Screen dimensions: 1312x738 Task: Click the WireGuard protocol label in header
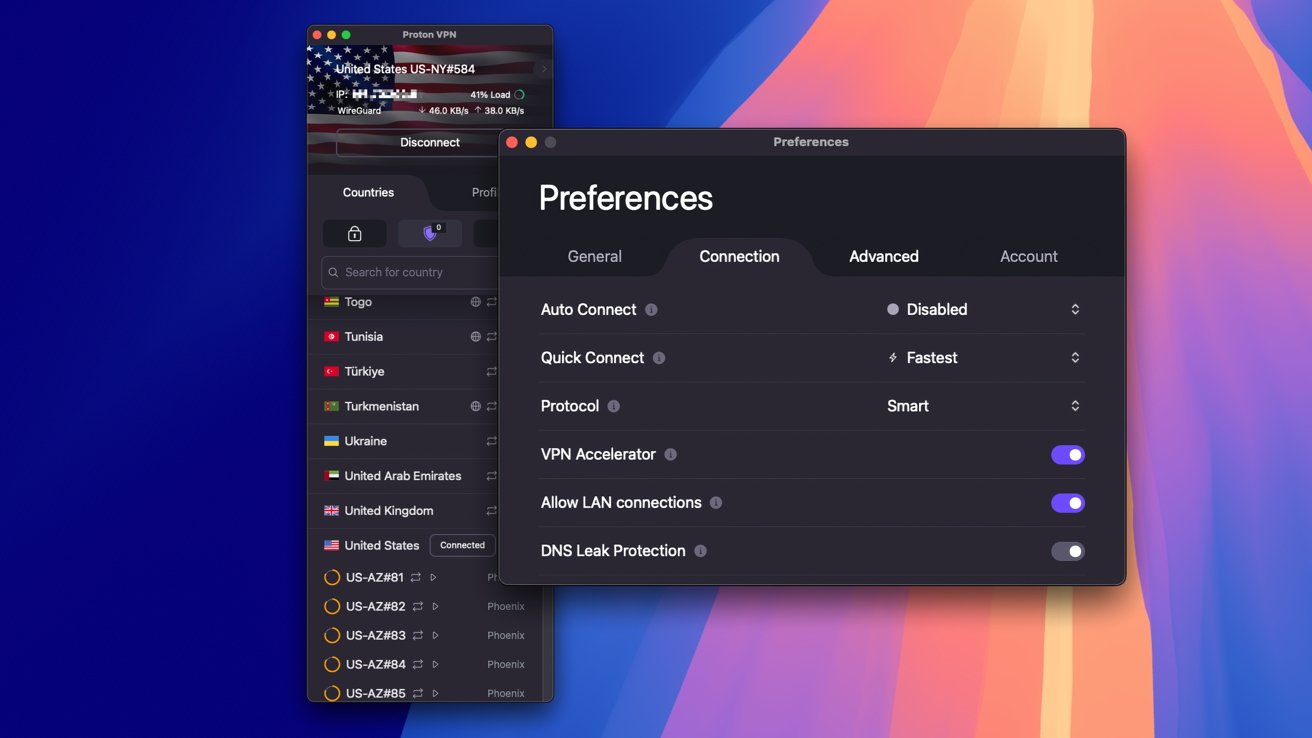point(359,111)
